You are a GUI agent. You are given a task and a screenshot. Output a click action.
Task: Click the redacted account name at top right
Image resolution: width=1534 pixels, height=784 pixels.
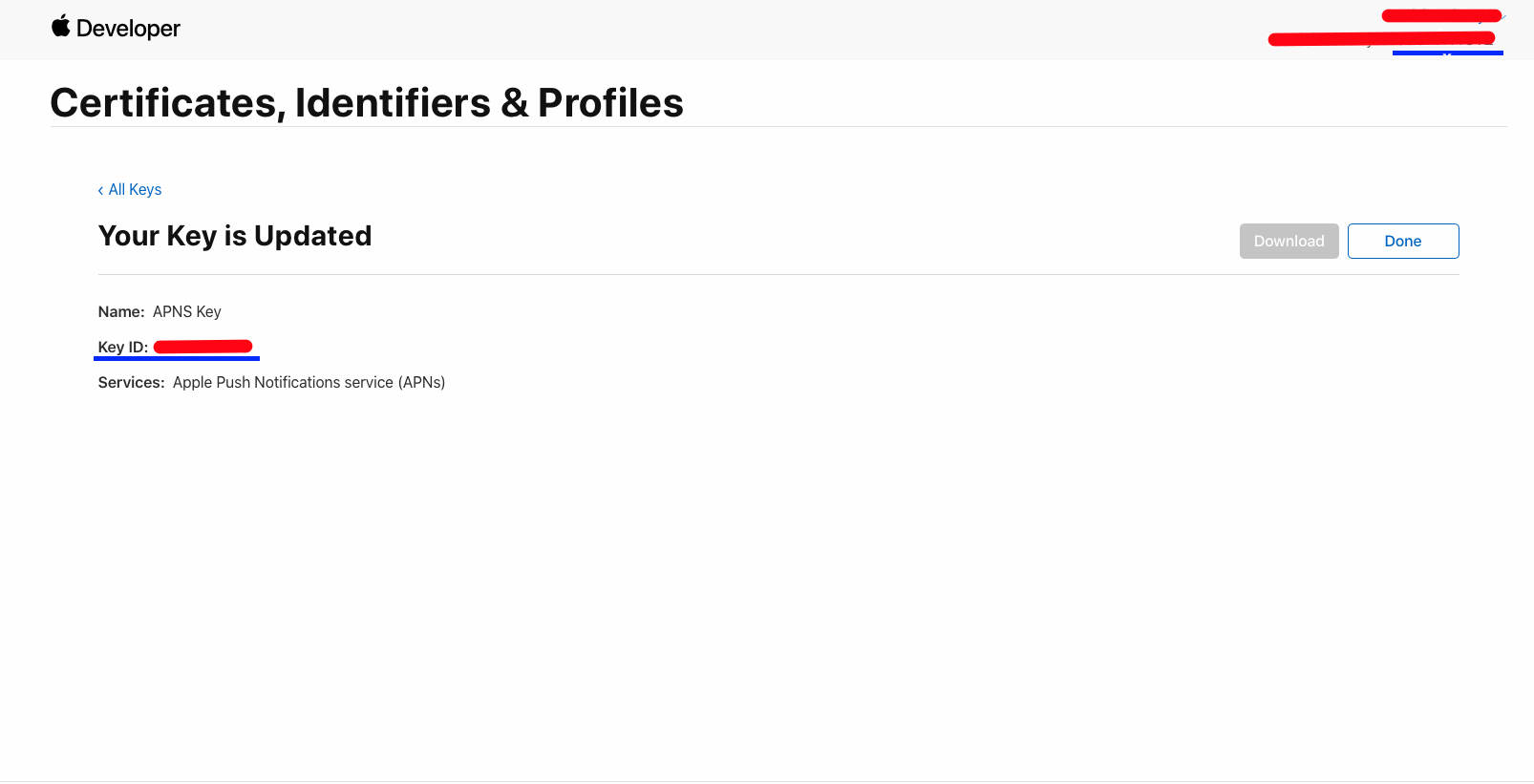point(1440,15)
